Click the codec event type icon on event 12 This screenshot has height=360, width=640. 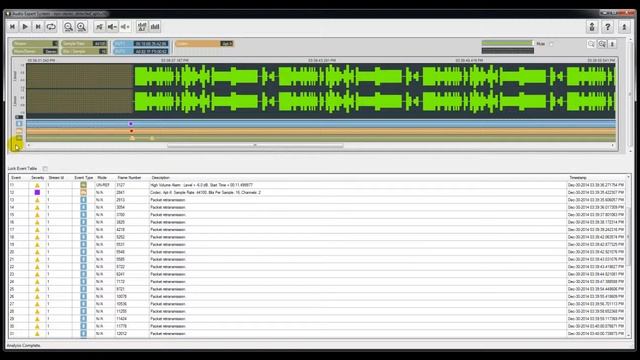tap(83, 192)
